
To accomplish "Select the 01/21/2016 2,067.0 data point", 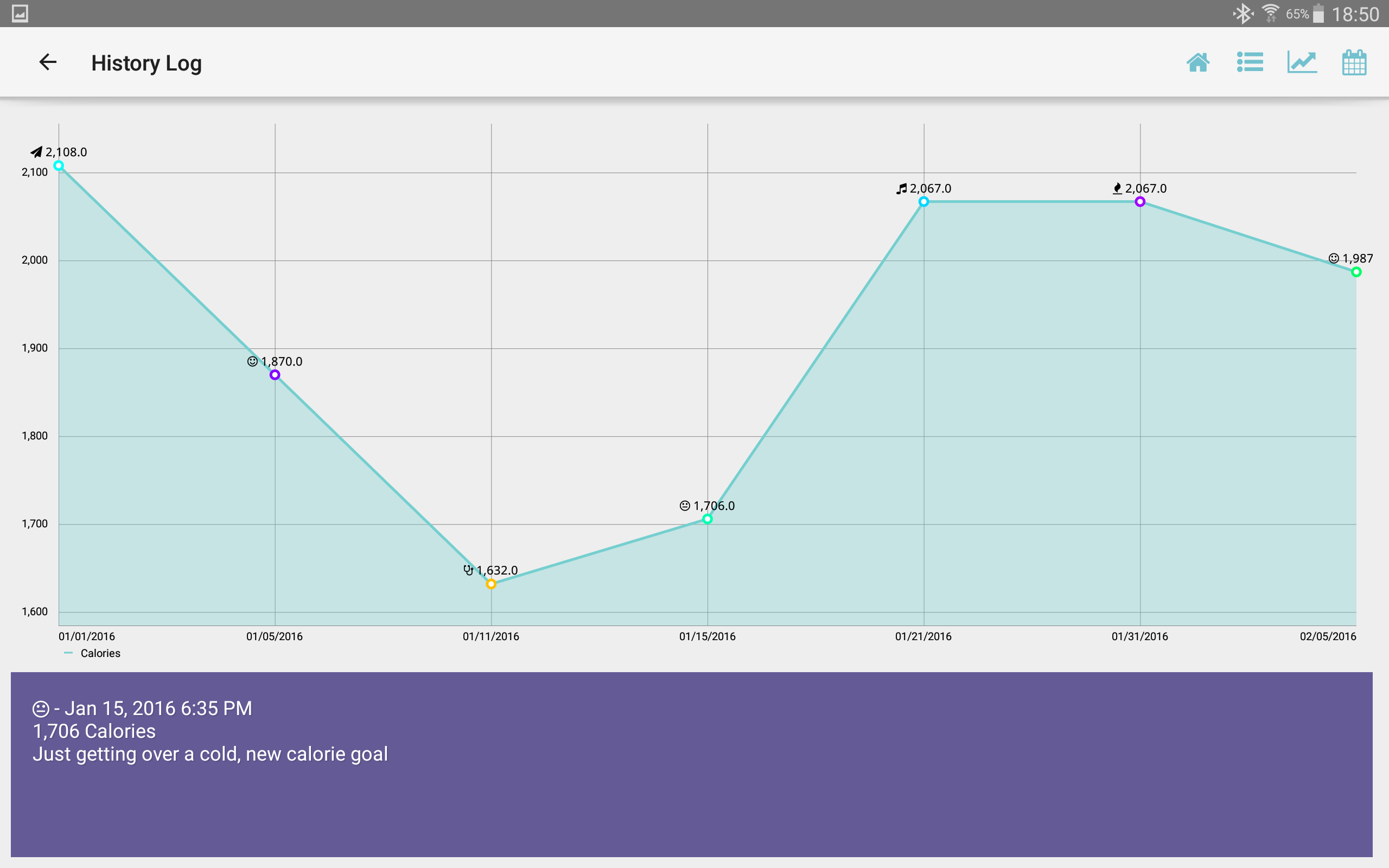I will pyautogui.click(x=923, y=201).
